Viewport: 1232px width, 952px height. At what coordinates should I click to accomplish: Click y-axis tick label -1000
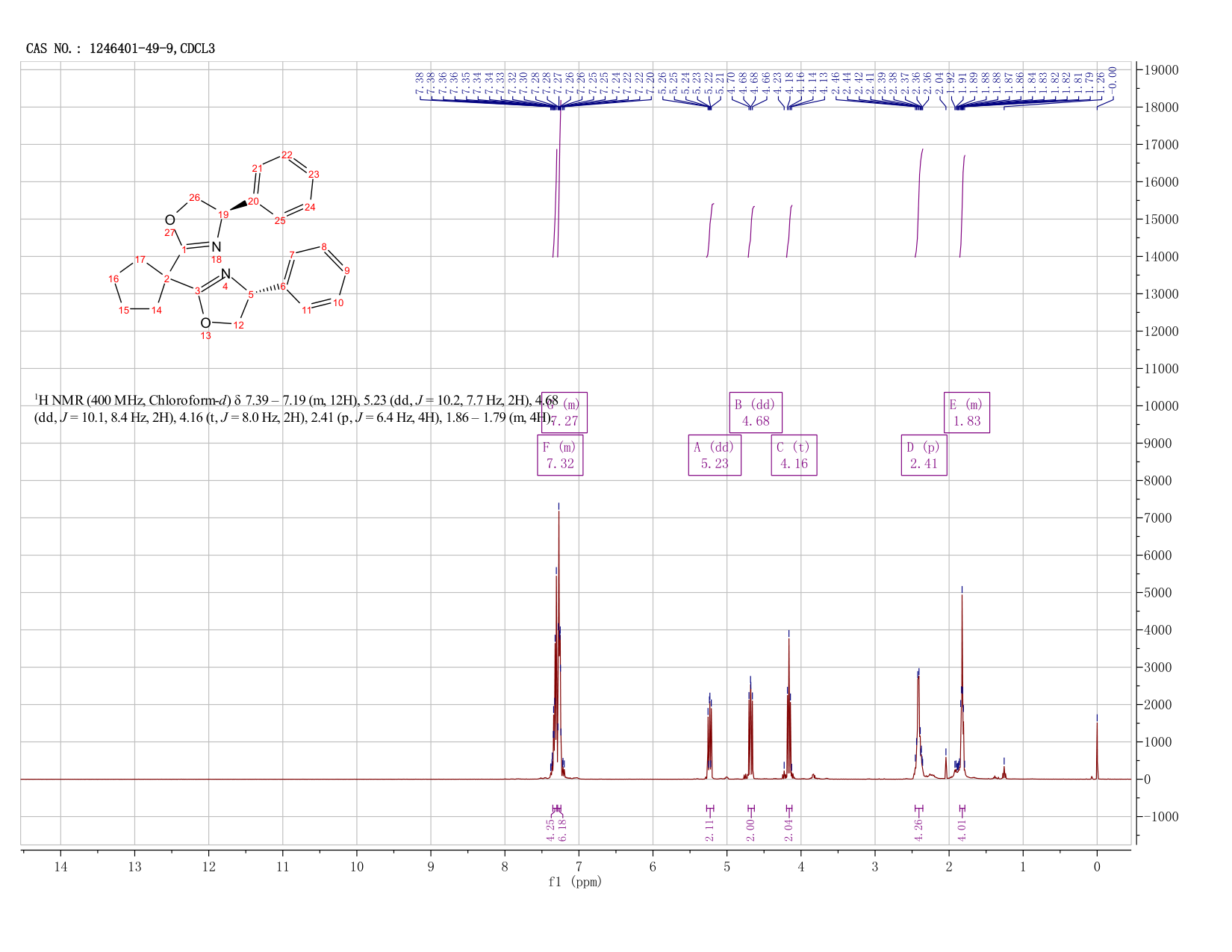tap(1160, 817)
